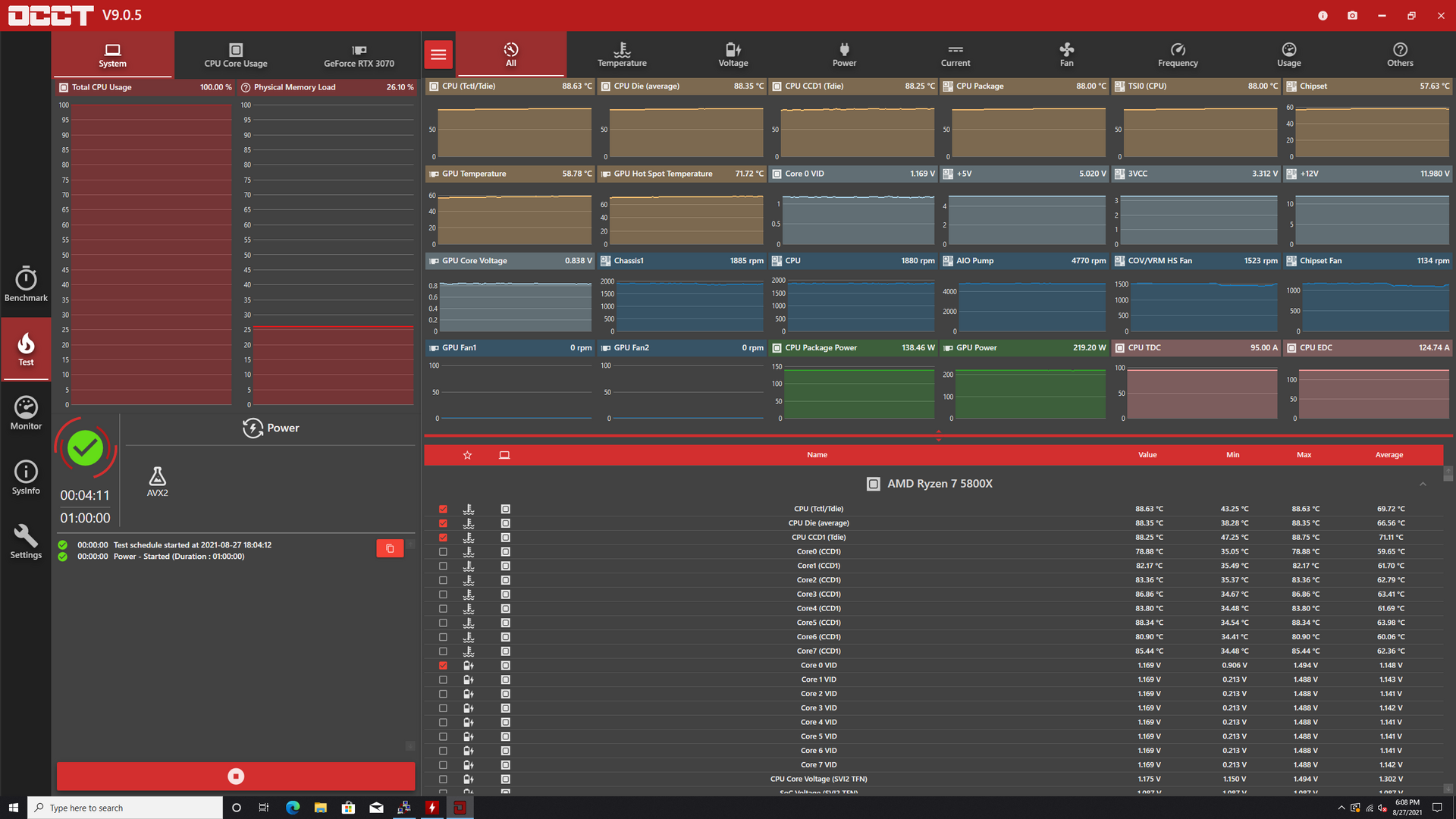Switch to the GeForce RTX 3070 tab
The height and width of the screenshot is (819, 1456).
(x=359, y=55)
